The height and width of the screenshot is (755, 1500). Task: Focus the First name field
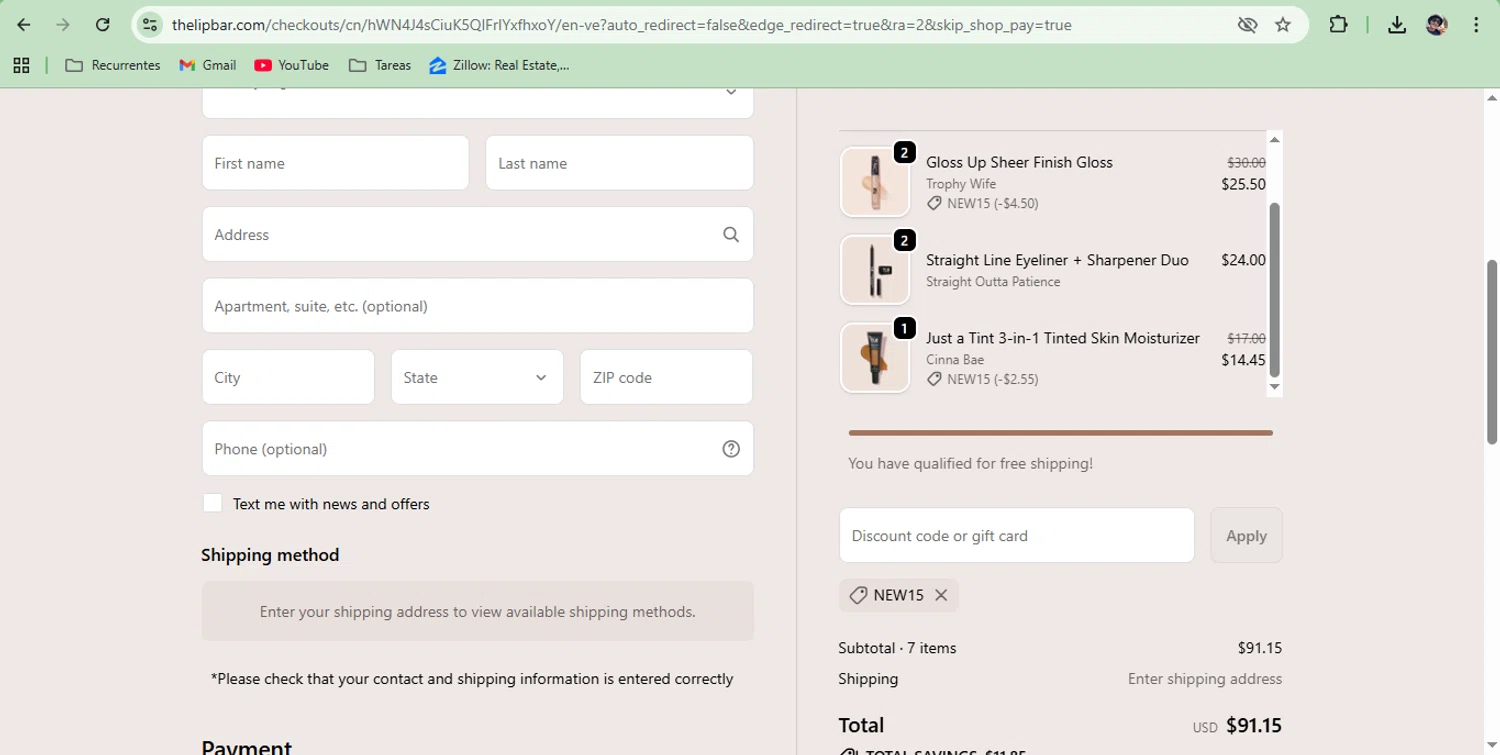[x=335, y=163]
